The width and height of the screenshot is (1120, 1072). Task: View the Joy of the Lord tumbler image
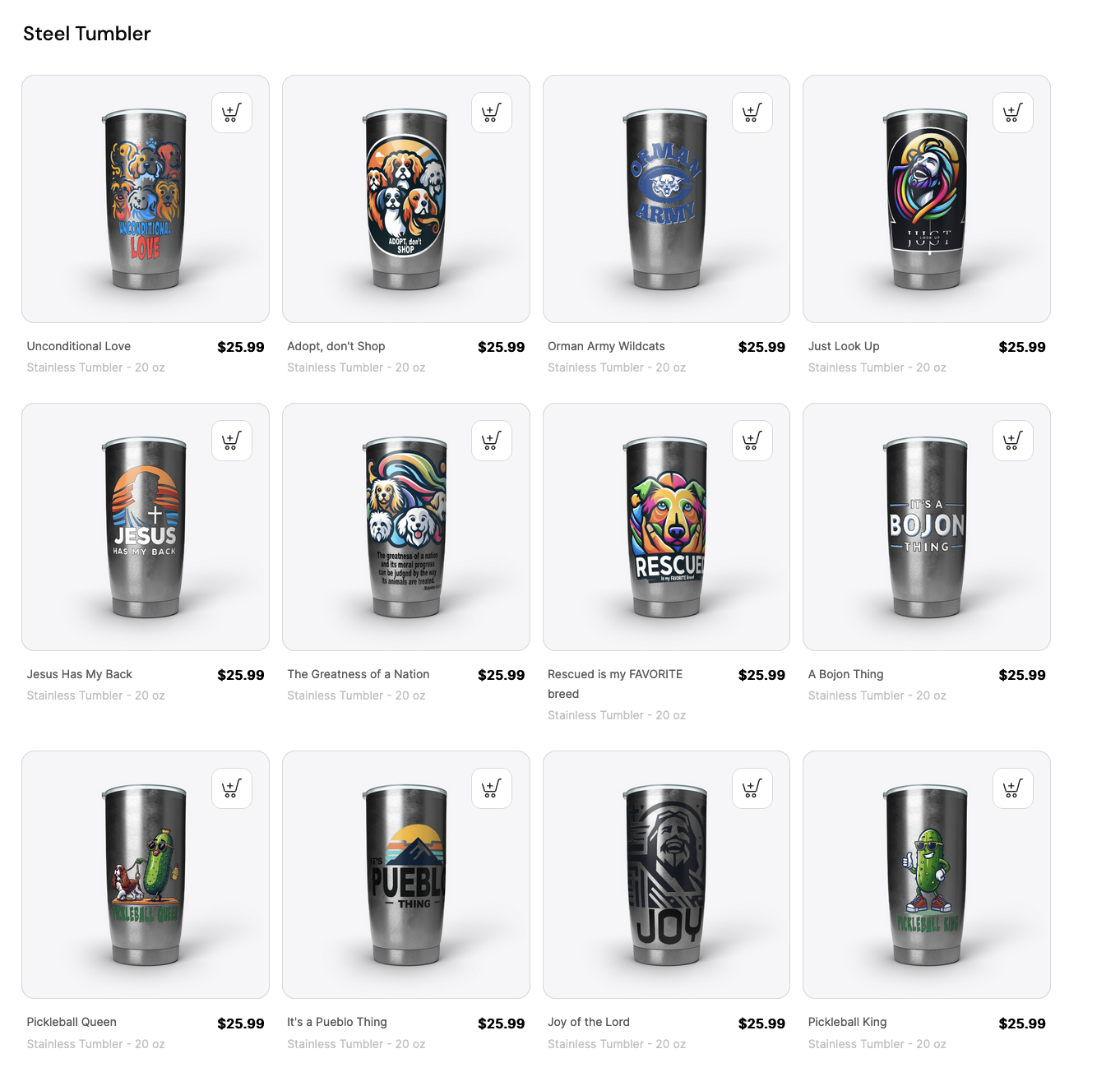[x=666, y=875]
